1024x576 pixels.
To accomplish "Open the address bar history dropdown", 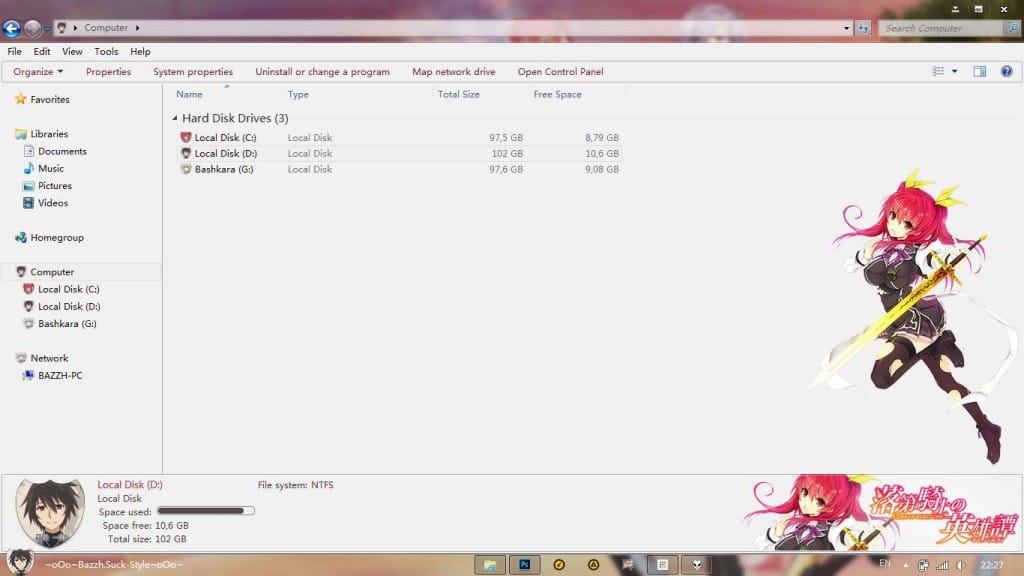I will tap(845, 28).
